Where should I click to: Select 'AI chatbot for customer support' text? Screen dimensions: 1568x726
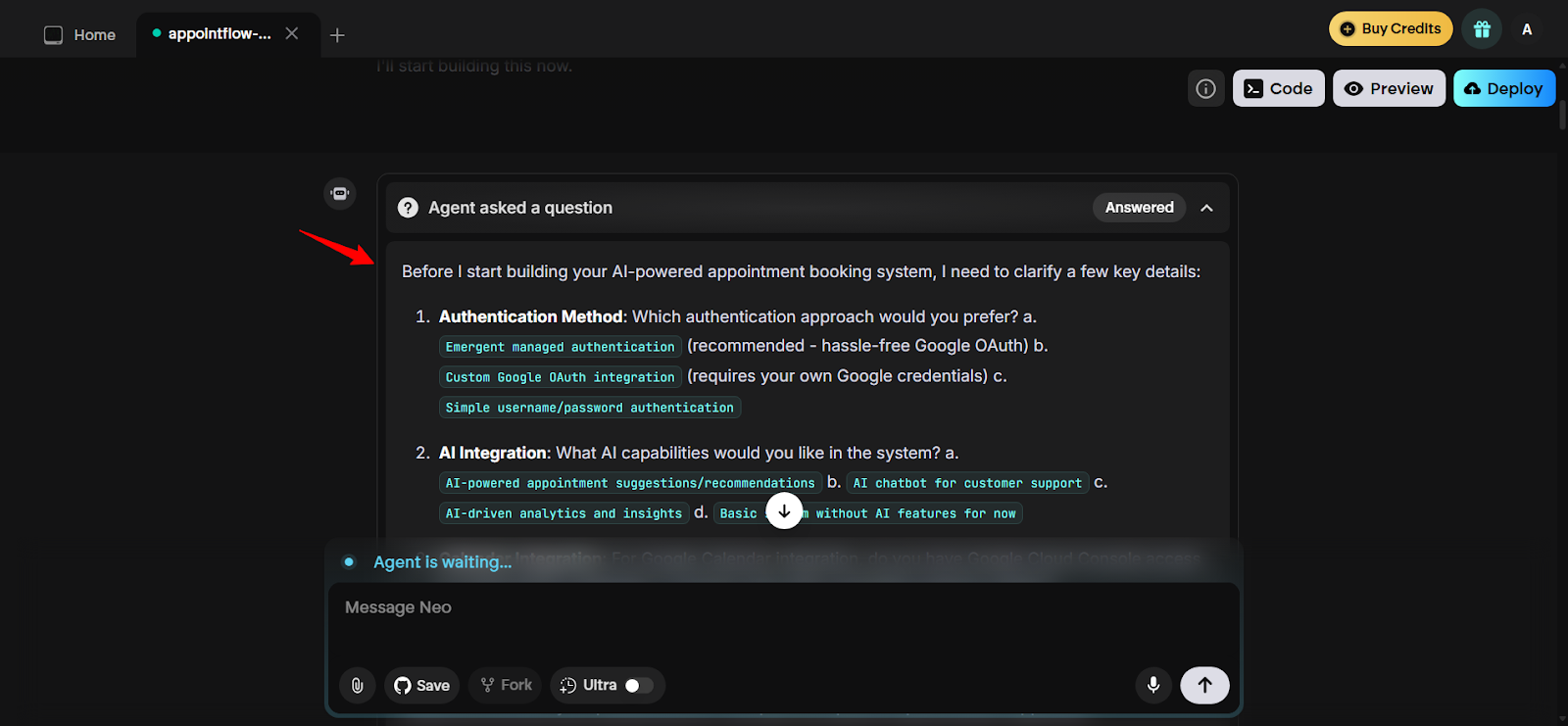coord(967,483)
